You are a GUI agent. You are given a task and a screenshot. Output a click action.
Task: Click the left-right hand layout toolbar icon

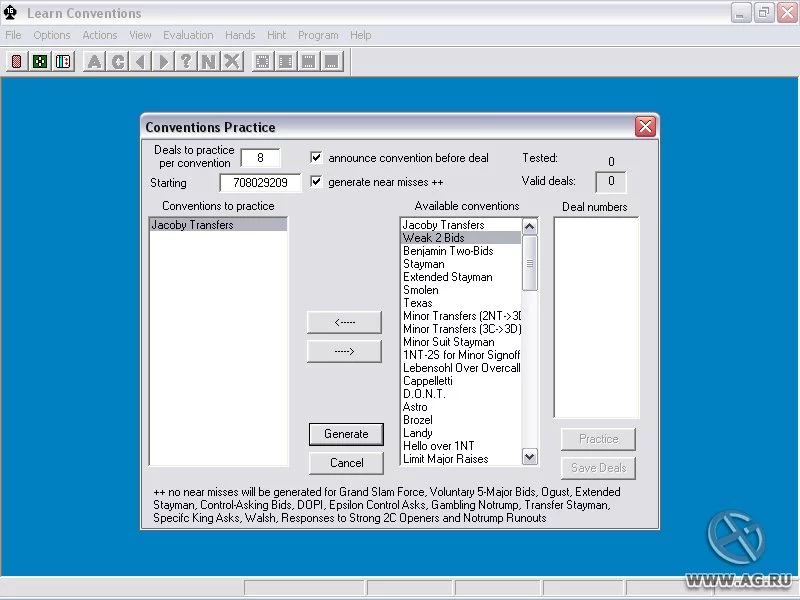(286, 62)
